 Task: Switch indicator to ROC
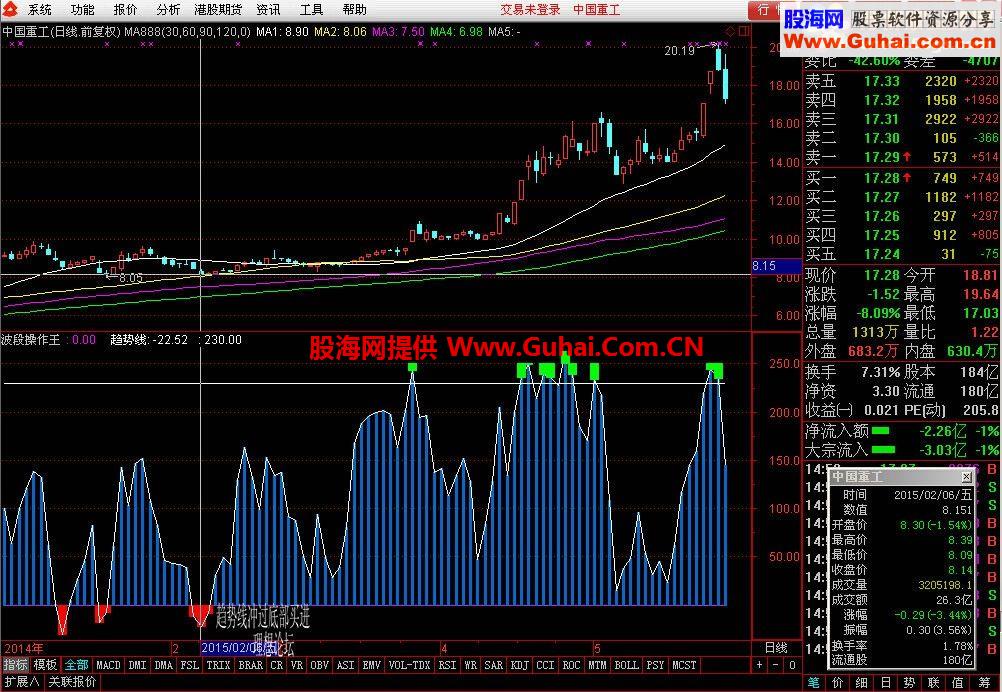tap(572, 665)
